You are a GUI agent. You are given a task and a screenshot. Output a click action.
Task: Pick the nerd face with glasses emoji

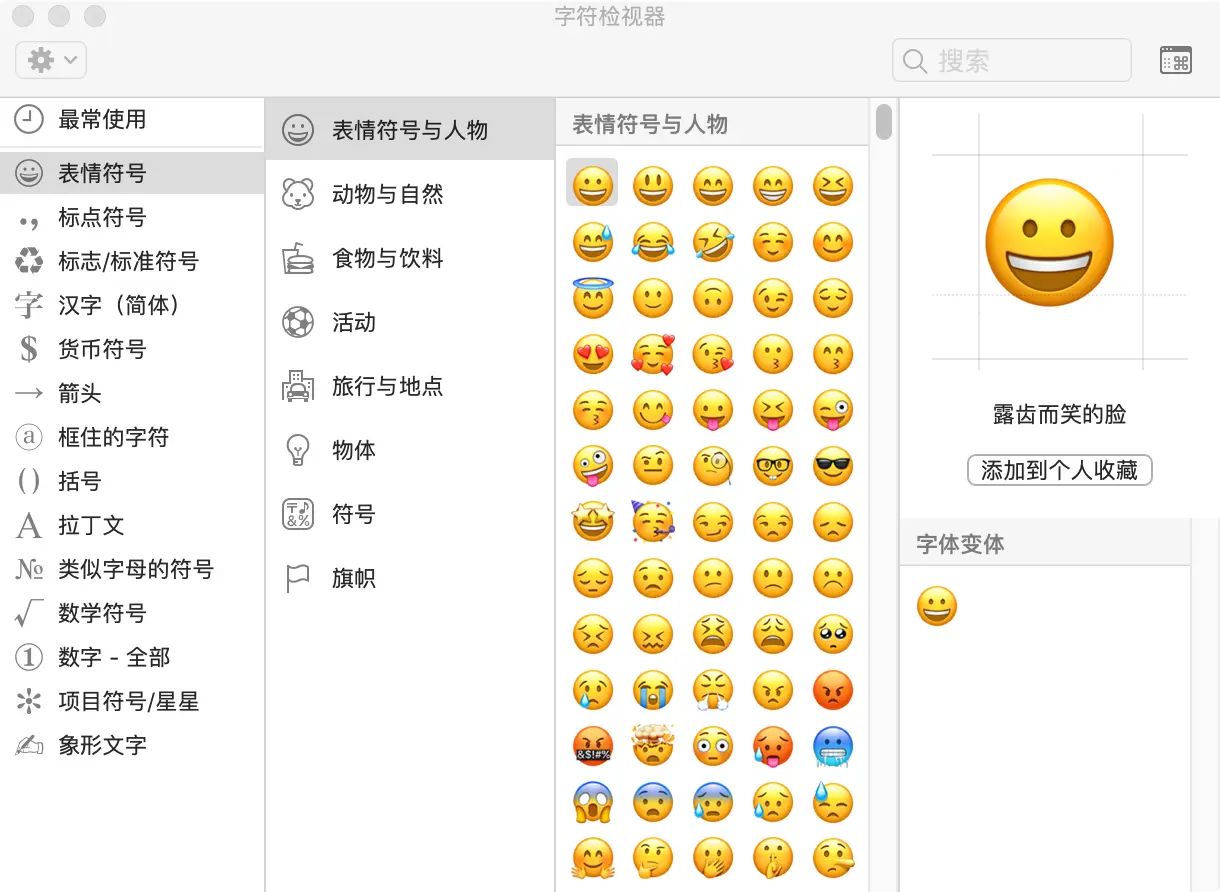(x=772, y=465)
